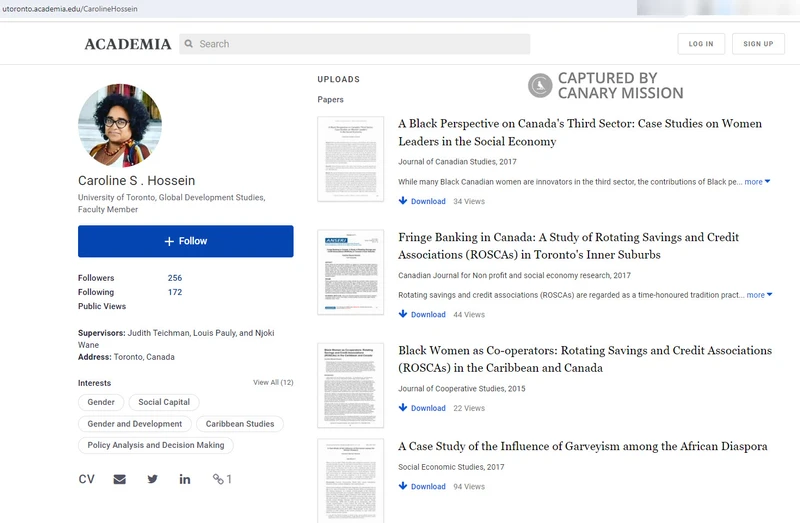Click 'Journal of Canadian Studies, 2017' text
Screen dimensions: 800x523
click(x=457, y=162)
